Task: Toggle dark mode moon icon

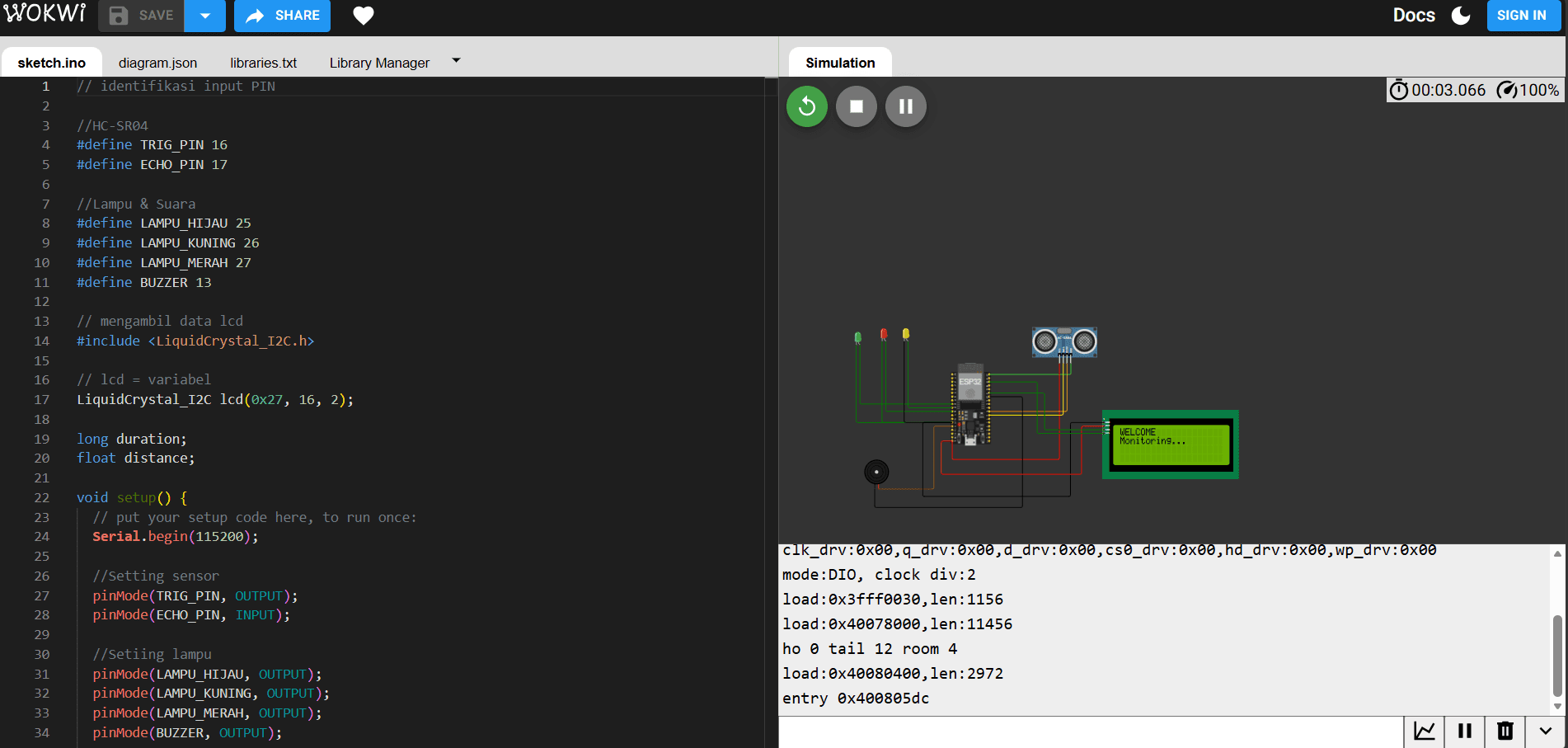Action: tap(1461, 16)
